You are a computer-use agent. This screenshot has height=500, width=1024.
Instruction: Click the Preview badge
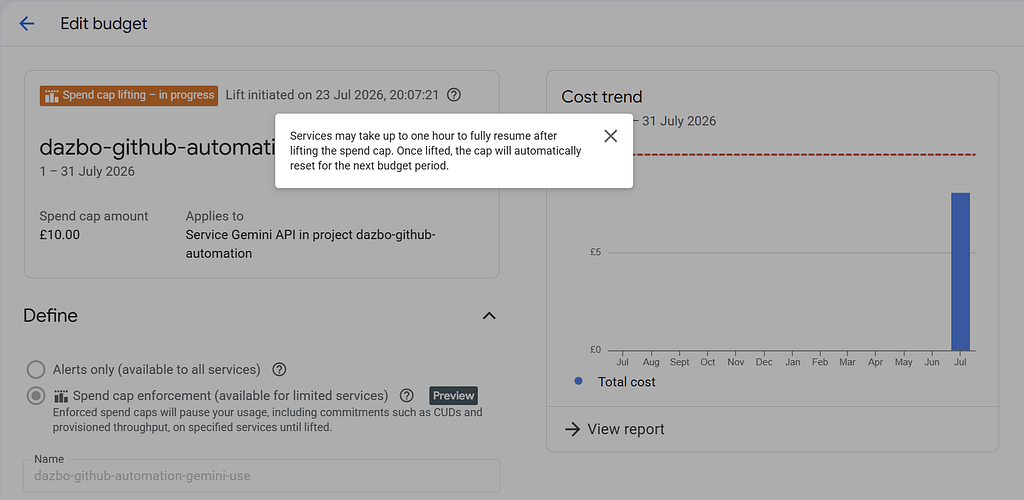pyautogui.click(x=453, y=396)
